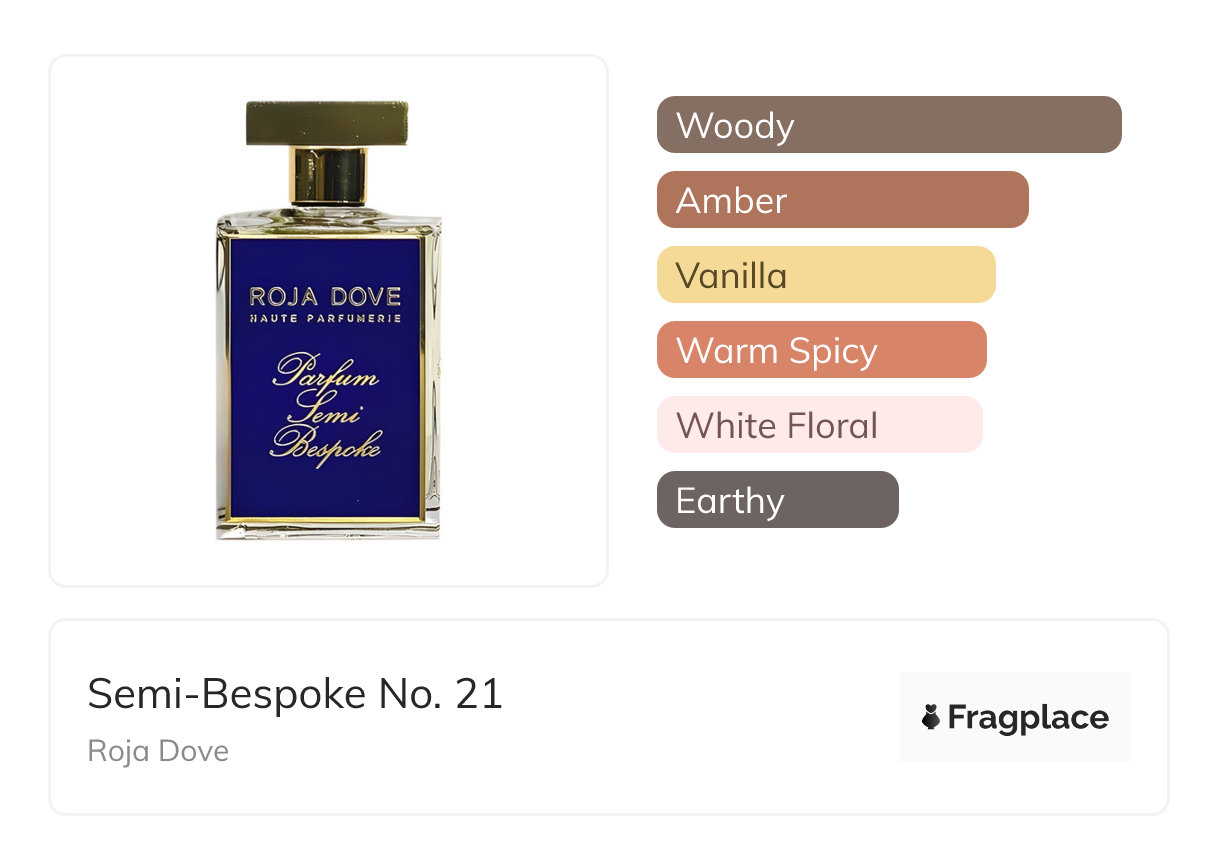
Task: Click the clear glass base under the label
Action: click(327, 530)
